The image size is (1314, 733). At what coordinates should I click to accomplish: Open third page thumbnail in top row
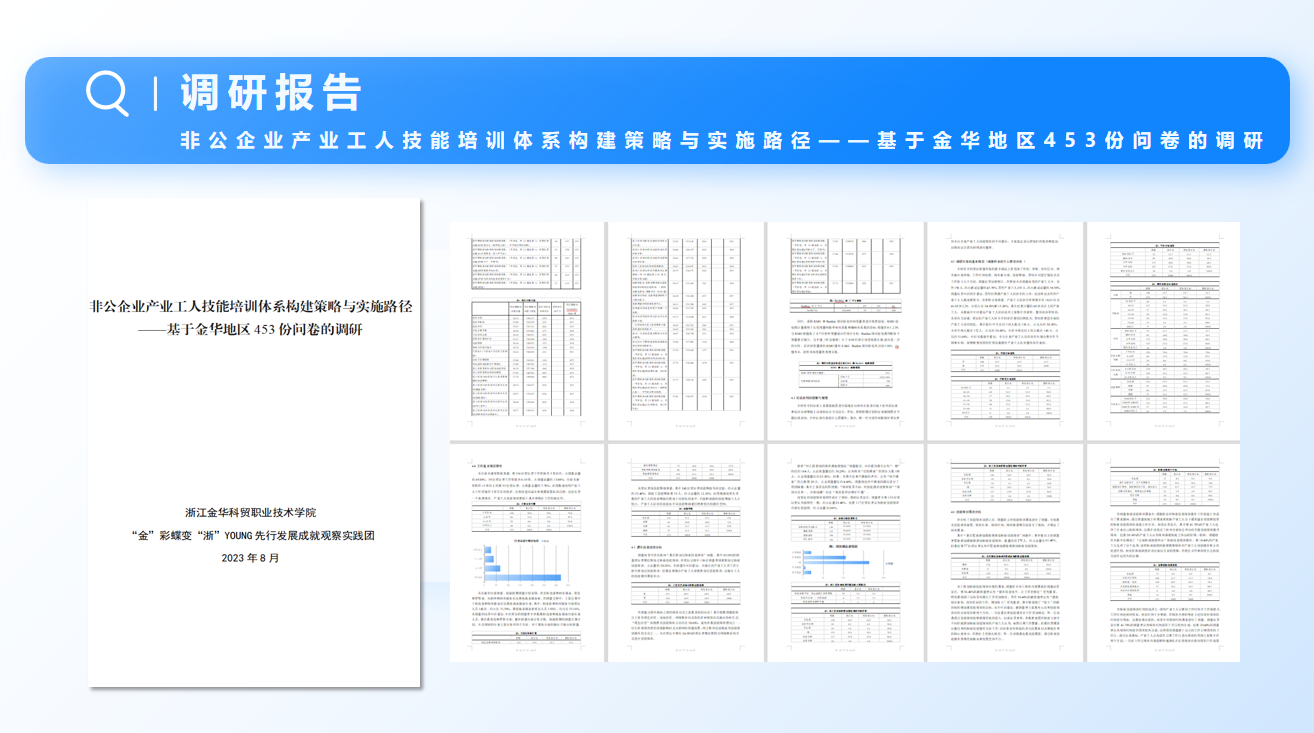coord(844,328)
